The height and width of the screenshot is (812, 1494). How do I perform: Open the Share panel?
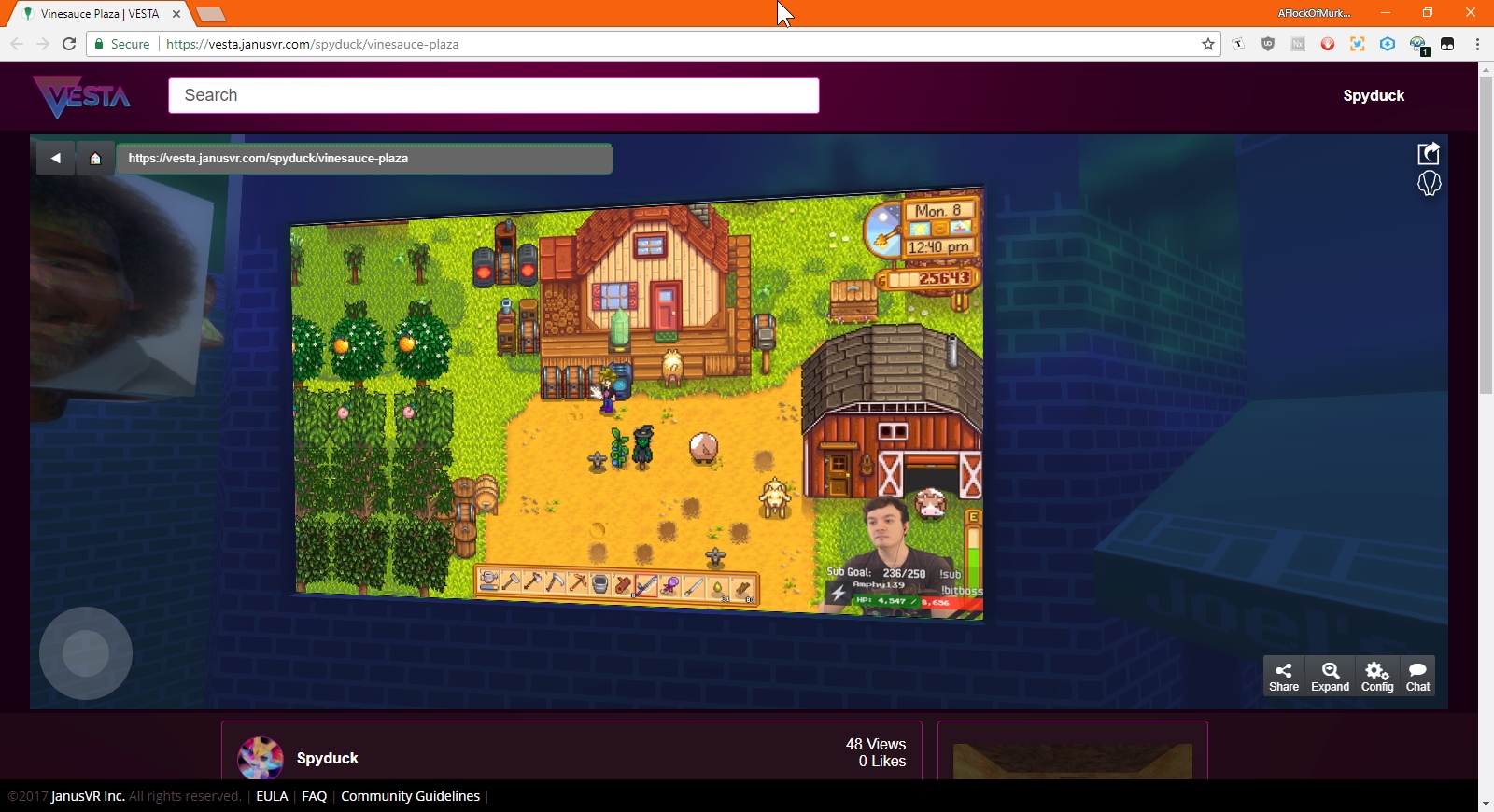[x=1283, y=677]
